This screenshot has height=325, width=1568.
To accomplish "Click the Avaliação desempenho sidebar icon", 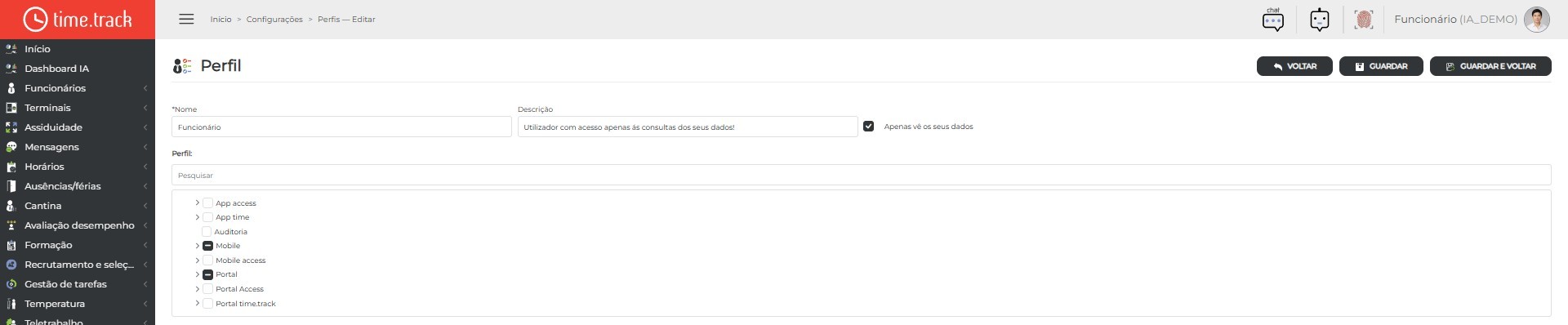I will [x=11, y=225].
